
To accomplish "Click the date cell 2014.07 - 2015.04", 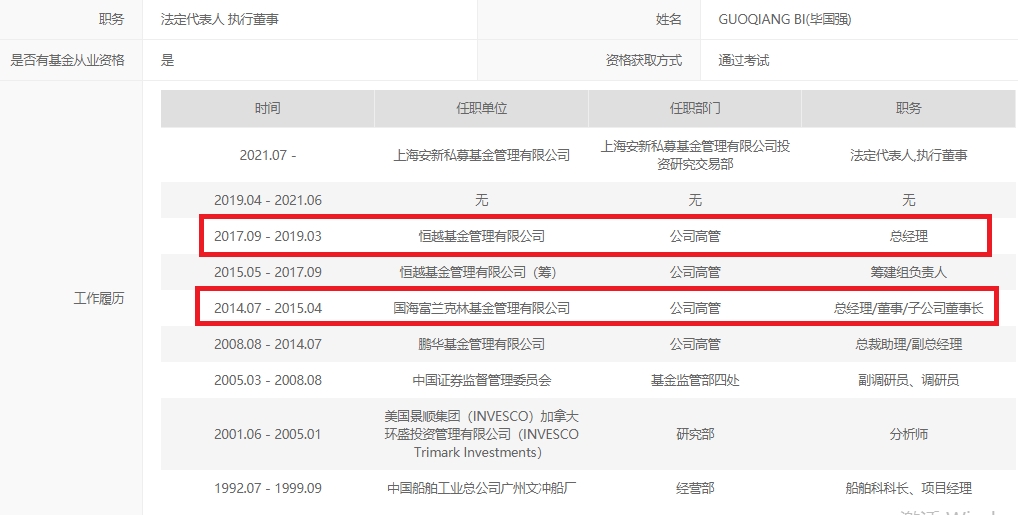I will (267, 308).
